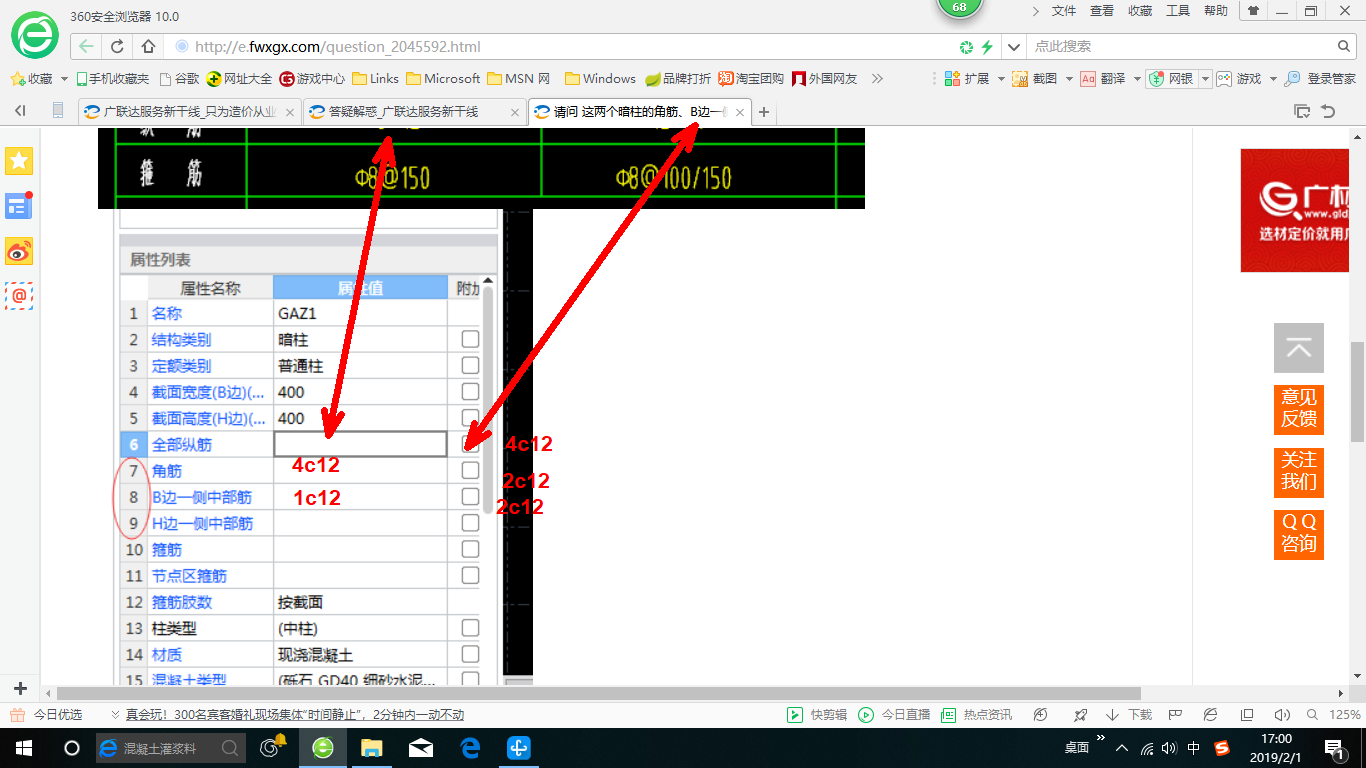Go back with the browser back arrow
This screenshot has width=1366, height=768.
tap(87, 46)
